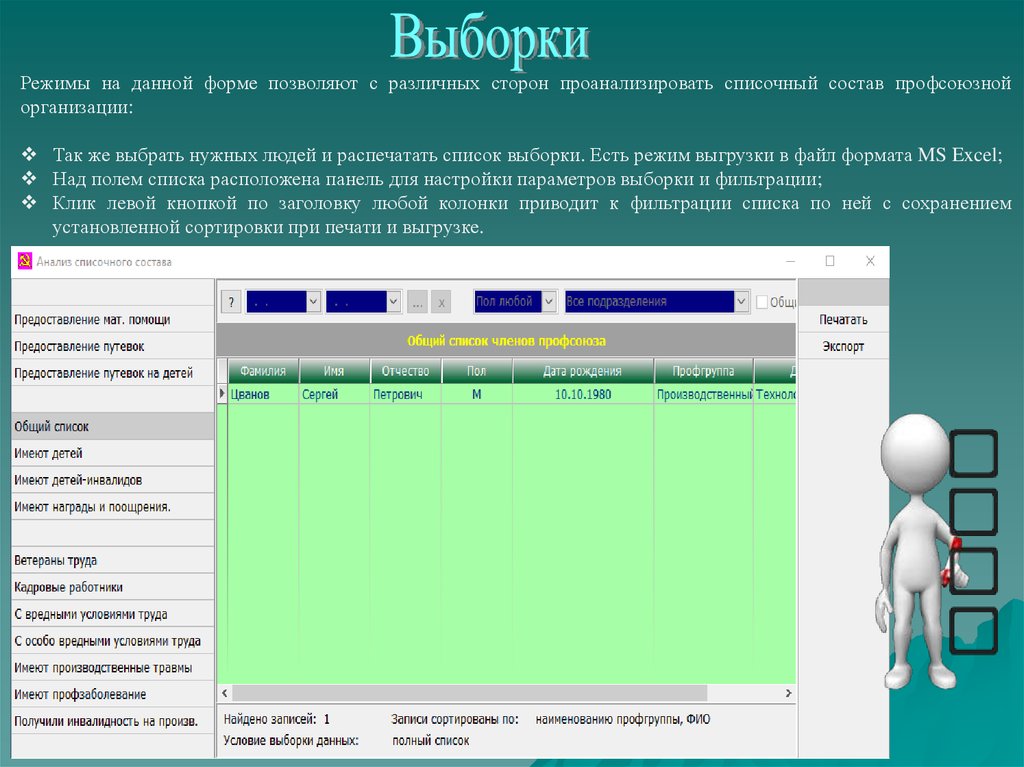Screen dimensions: 1024x767
Task: Open Получили инвалидность на произв. list
Action: [113, 721]
